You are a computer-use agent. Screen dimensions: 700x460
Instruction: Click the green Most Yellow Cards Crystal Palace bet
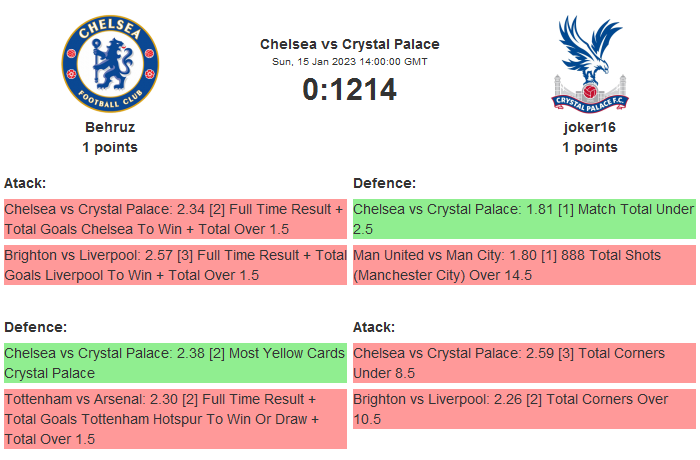(x=174, y=363)
